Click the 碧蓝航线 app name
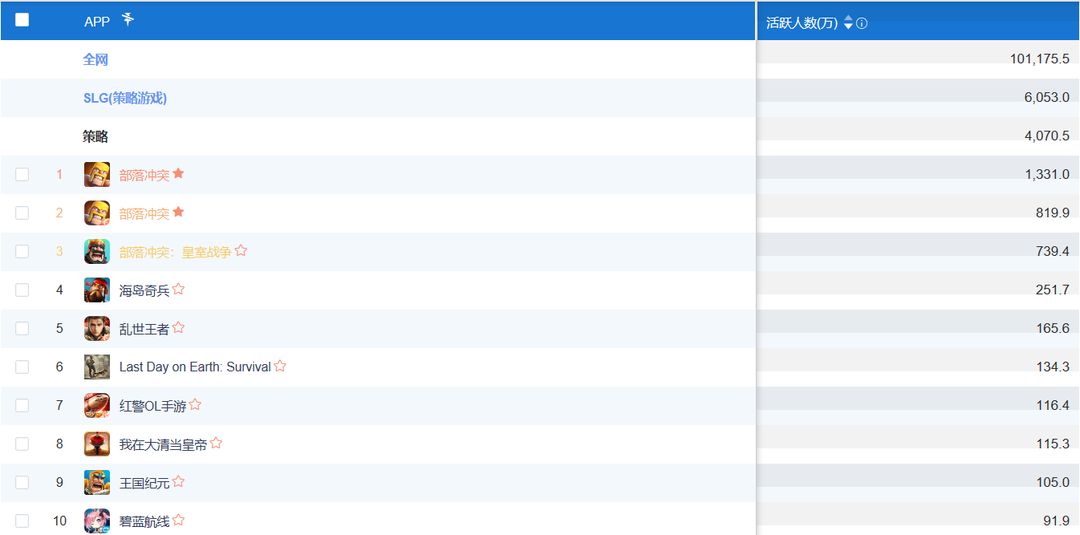1080x535 pixels. click(144, 522)
